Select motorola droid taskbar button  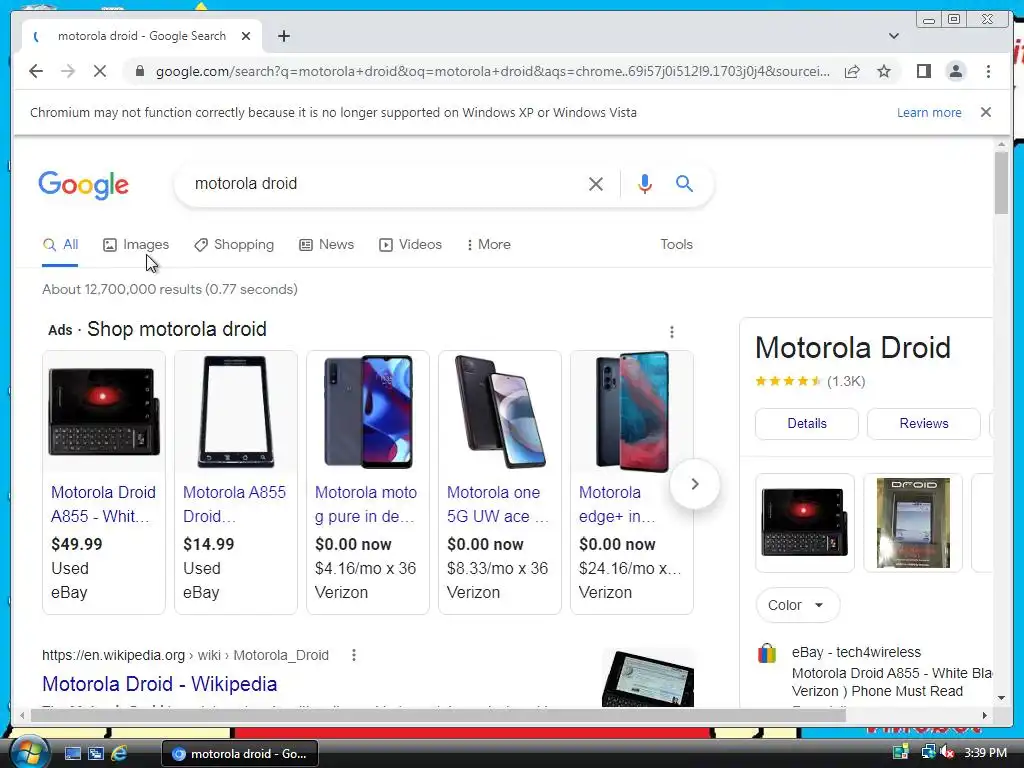[x=240, y=754]
